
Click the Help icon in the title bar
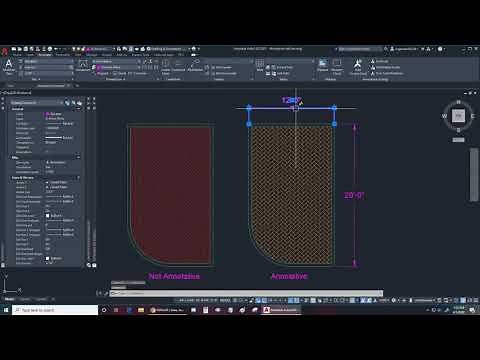[440, 49]
